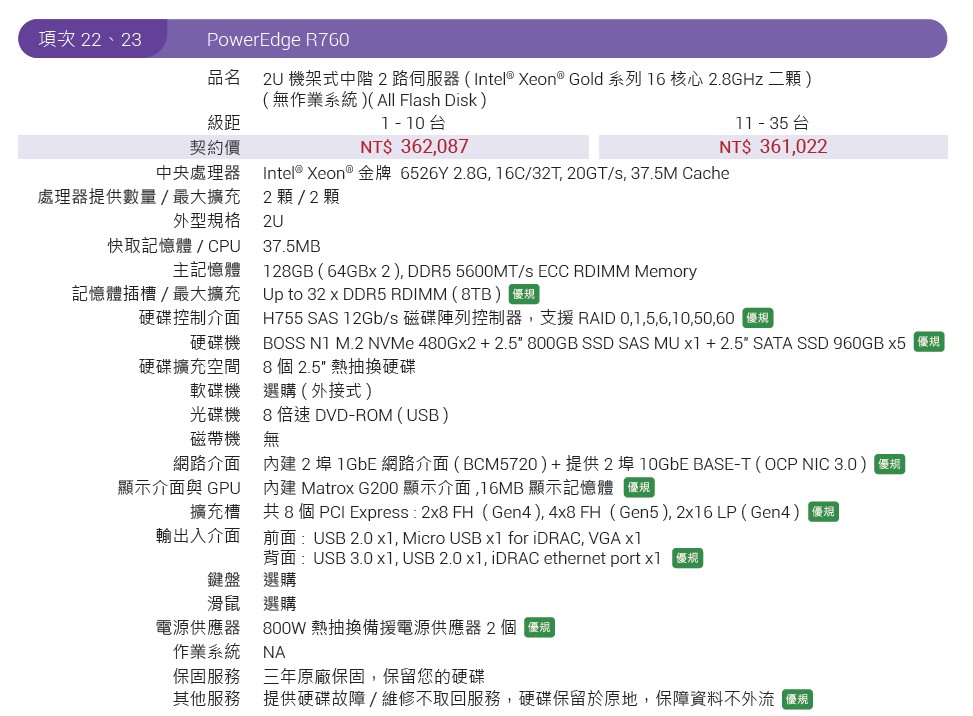Screen dimensions: 973x716
Task: Click the 處理器提供數量 / 最大擴充 label
Action: [138, 197]
